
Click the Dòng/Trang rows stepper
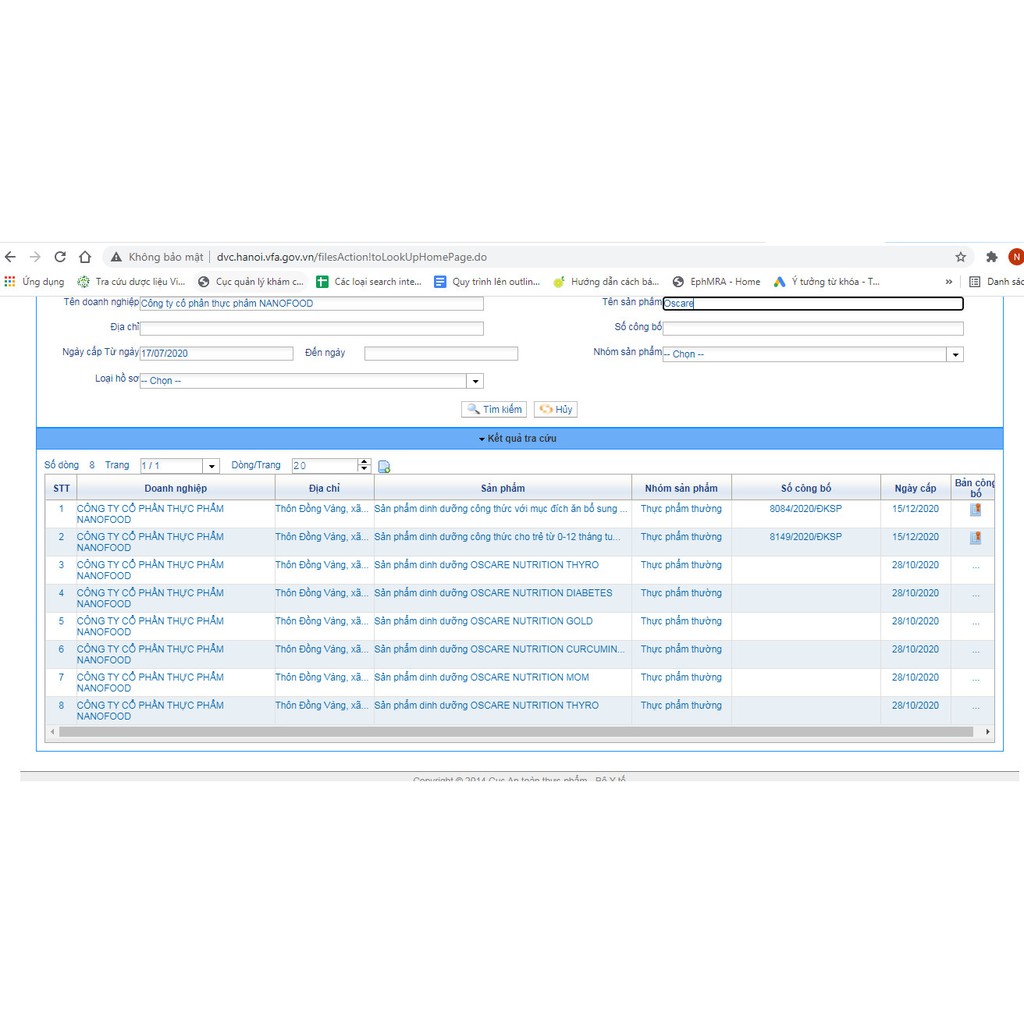point(364,466)
